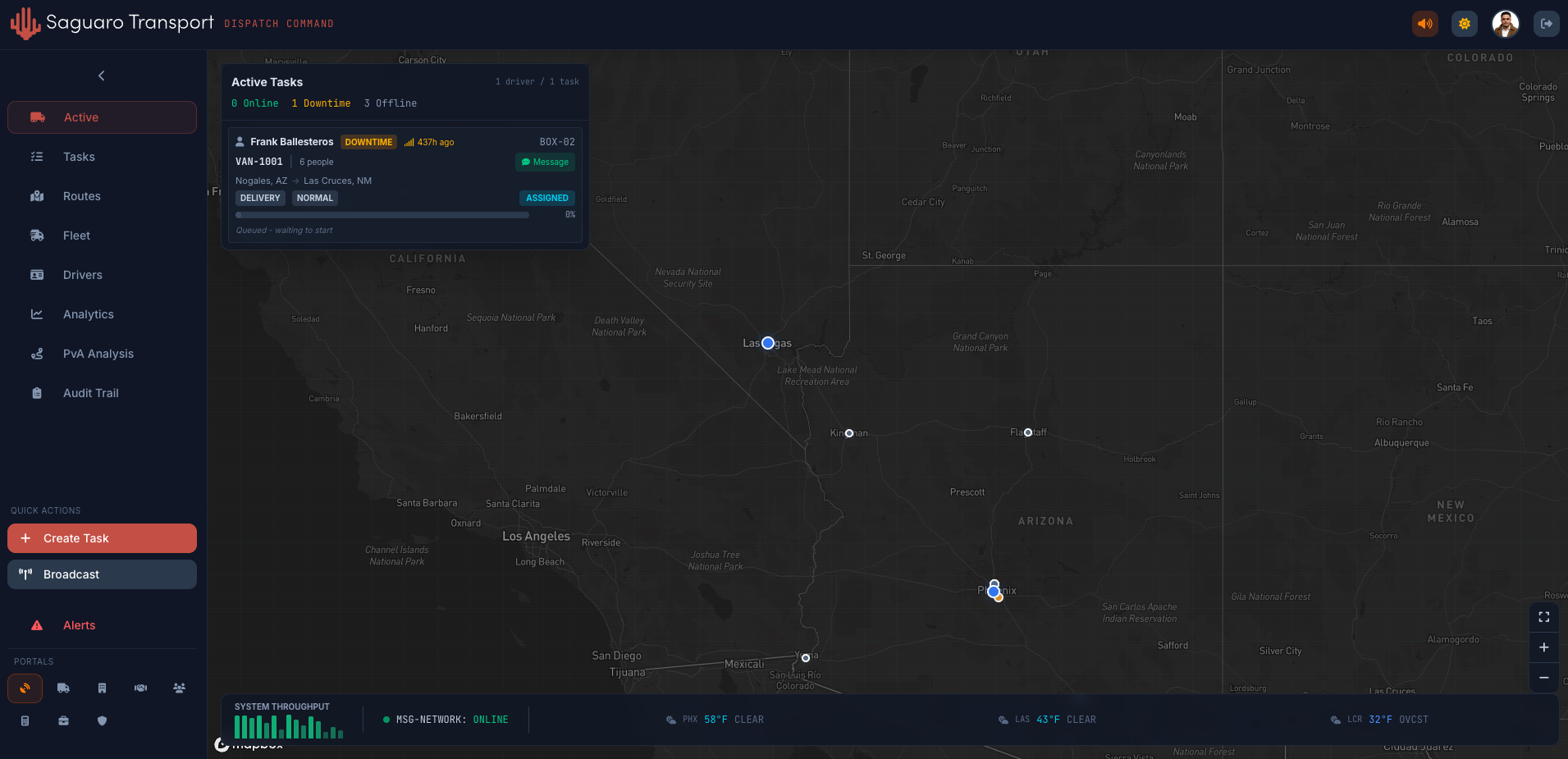Open the Fleet portal truck icon
The width and height of the screenshot is (1568, 759).
coord(63,688)
